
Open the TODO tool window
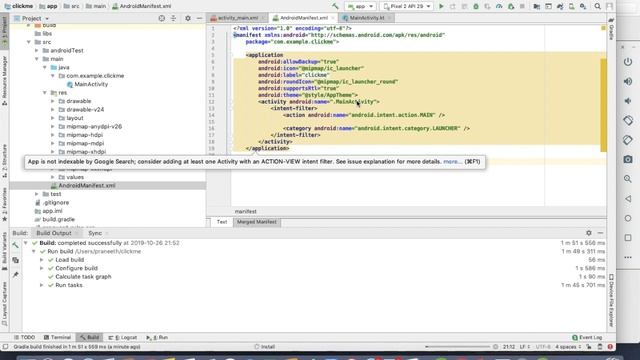pos(24,338)
